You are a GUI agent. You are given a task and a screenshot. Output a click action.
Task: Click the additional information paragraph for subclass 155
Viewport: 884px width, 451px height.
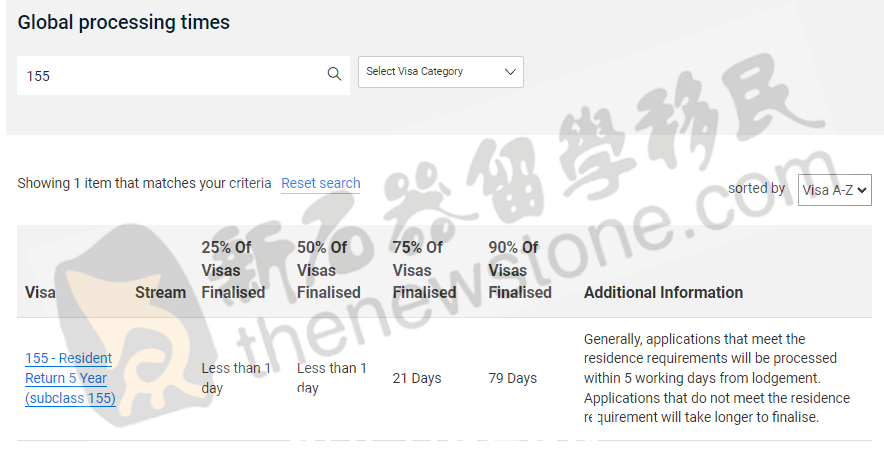pos(717,378)
